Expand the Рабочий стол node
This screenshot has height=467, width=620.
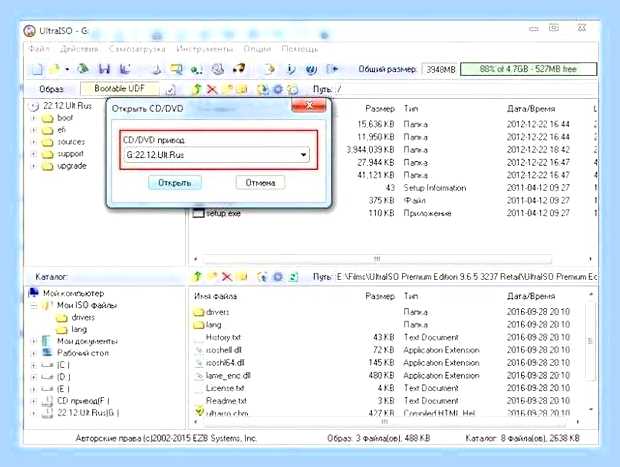34,354
